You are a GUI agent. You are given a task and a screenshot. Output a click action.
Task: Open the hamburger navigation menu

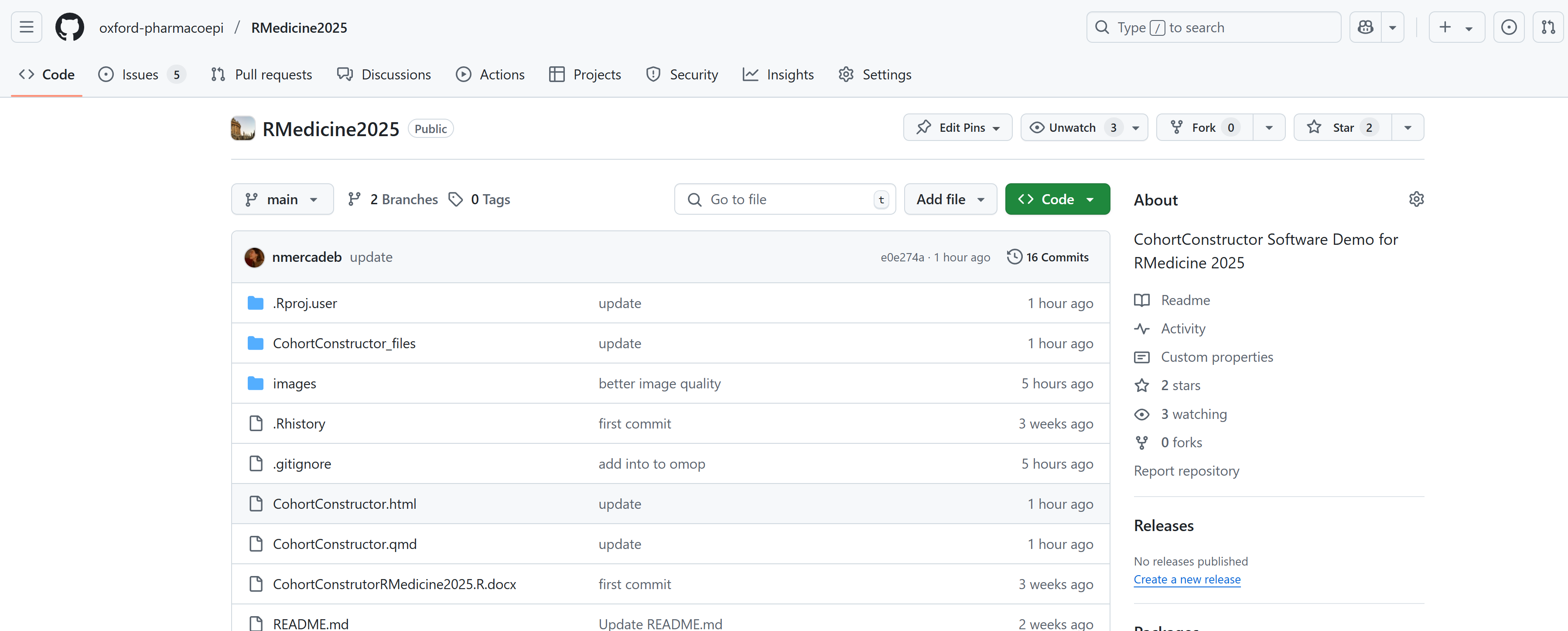pyautogui.click(x=26, y=27)
